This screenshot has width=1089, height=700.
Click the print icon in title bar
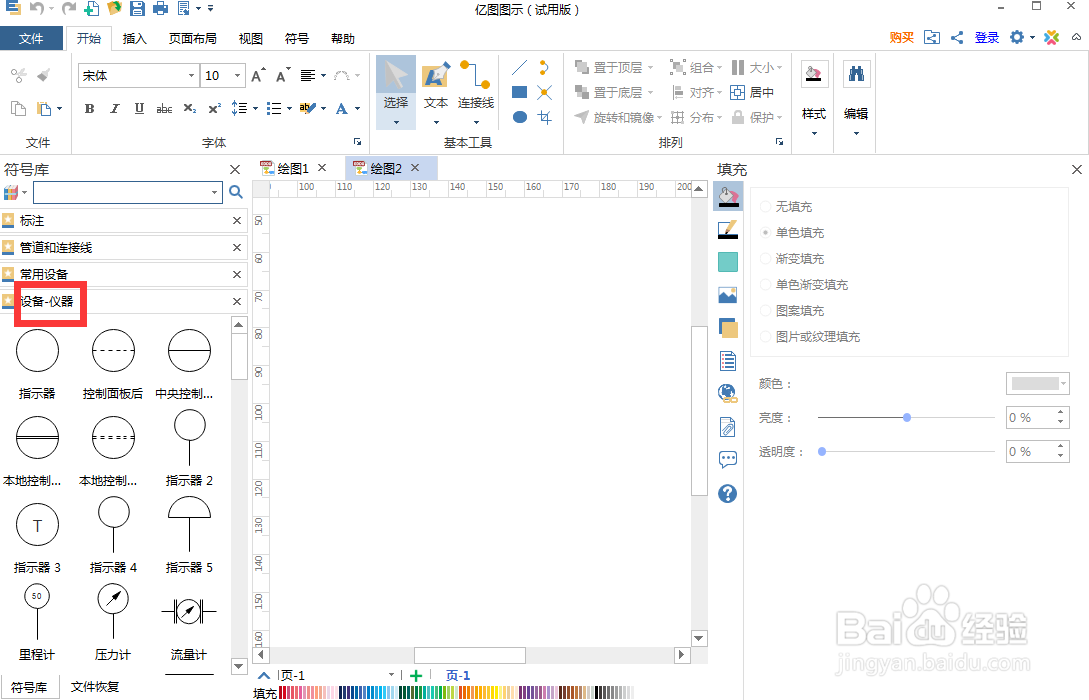tap(160, 8)
